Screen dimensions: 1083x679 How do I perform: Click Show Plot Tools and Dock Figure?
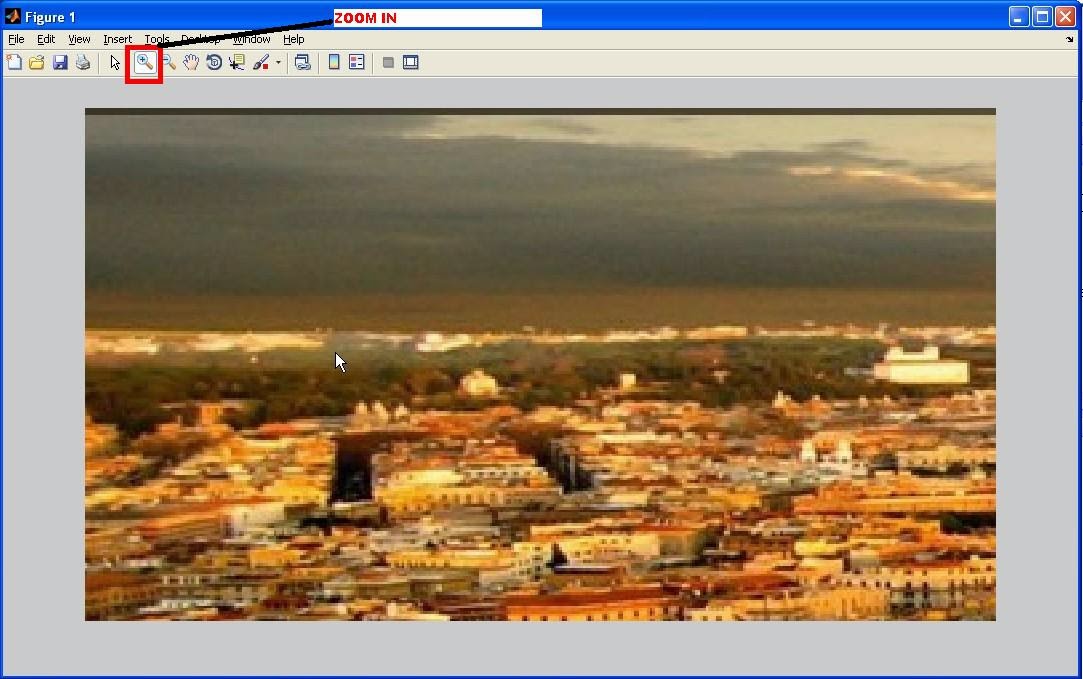pos(411,61)
